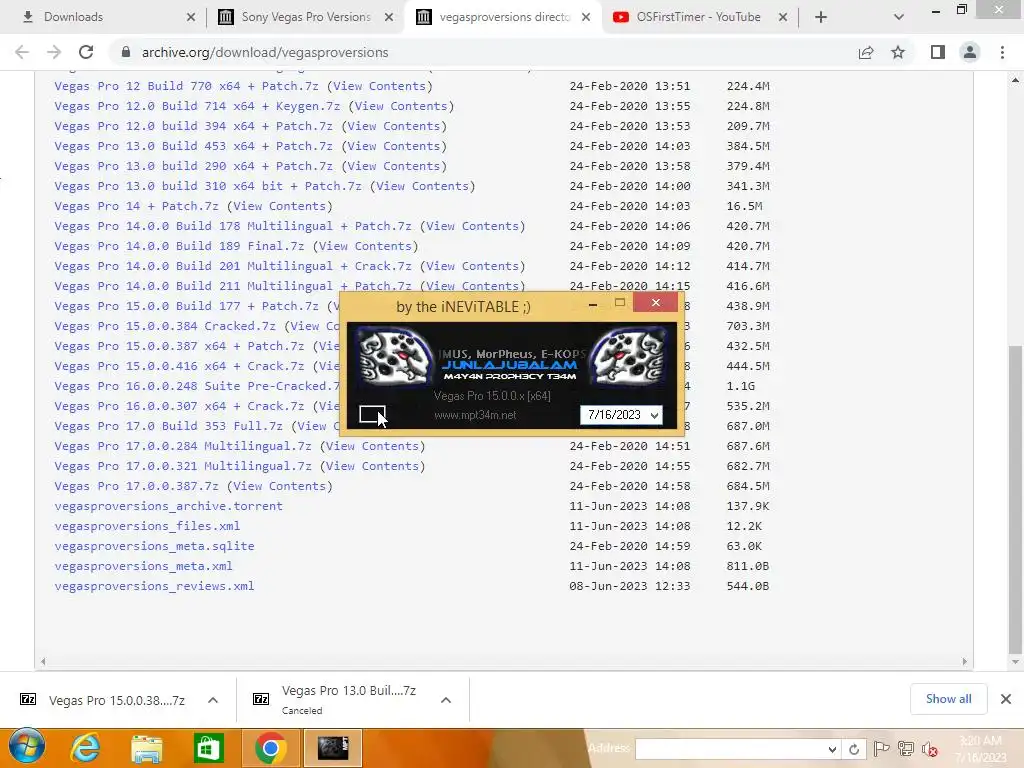This screenshot has height=768, width=1024.
Task: Click the browser forward arrow
Action: (x=54, y=52)
